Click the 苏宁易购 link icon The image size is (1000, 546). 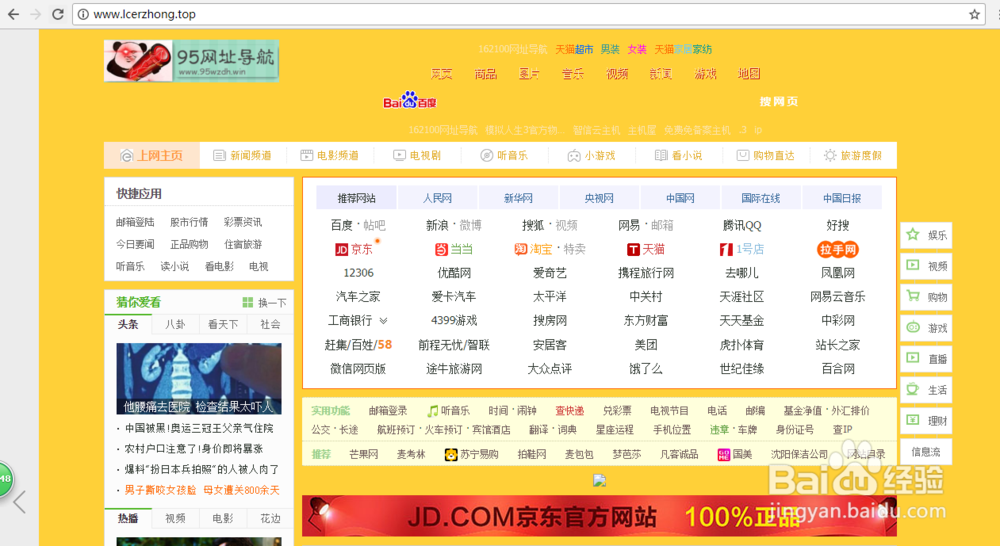451,454
